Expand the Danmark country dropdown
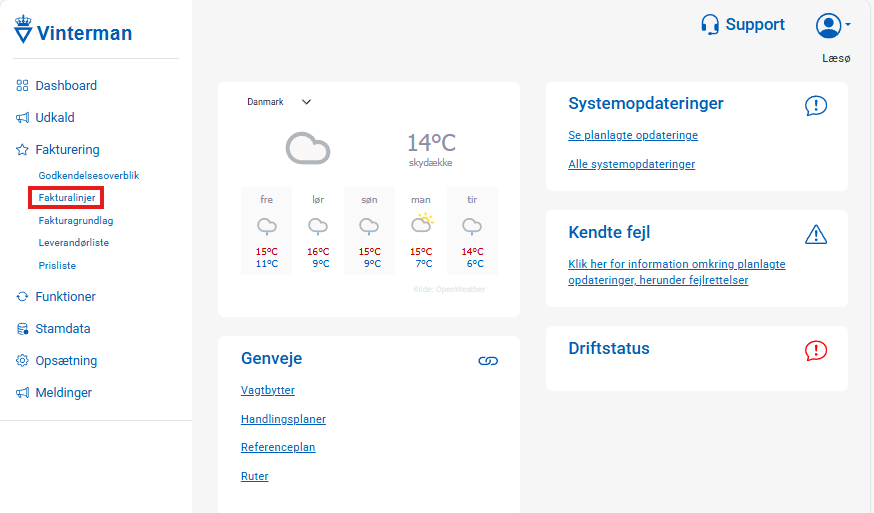 pyautogui.click(x=279, y=101)
